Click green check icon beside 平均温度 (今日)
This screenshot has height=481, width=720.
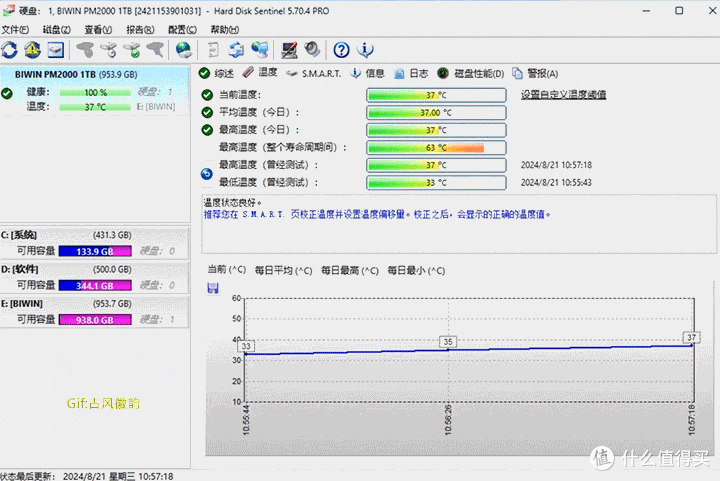207,112
